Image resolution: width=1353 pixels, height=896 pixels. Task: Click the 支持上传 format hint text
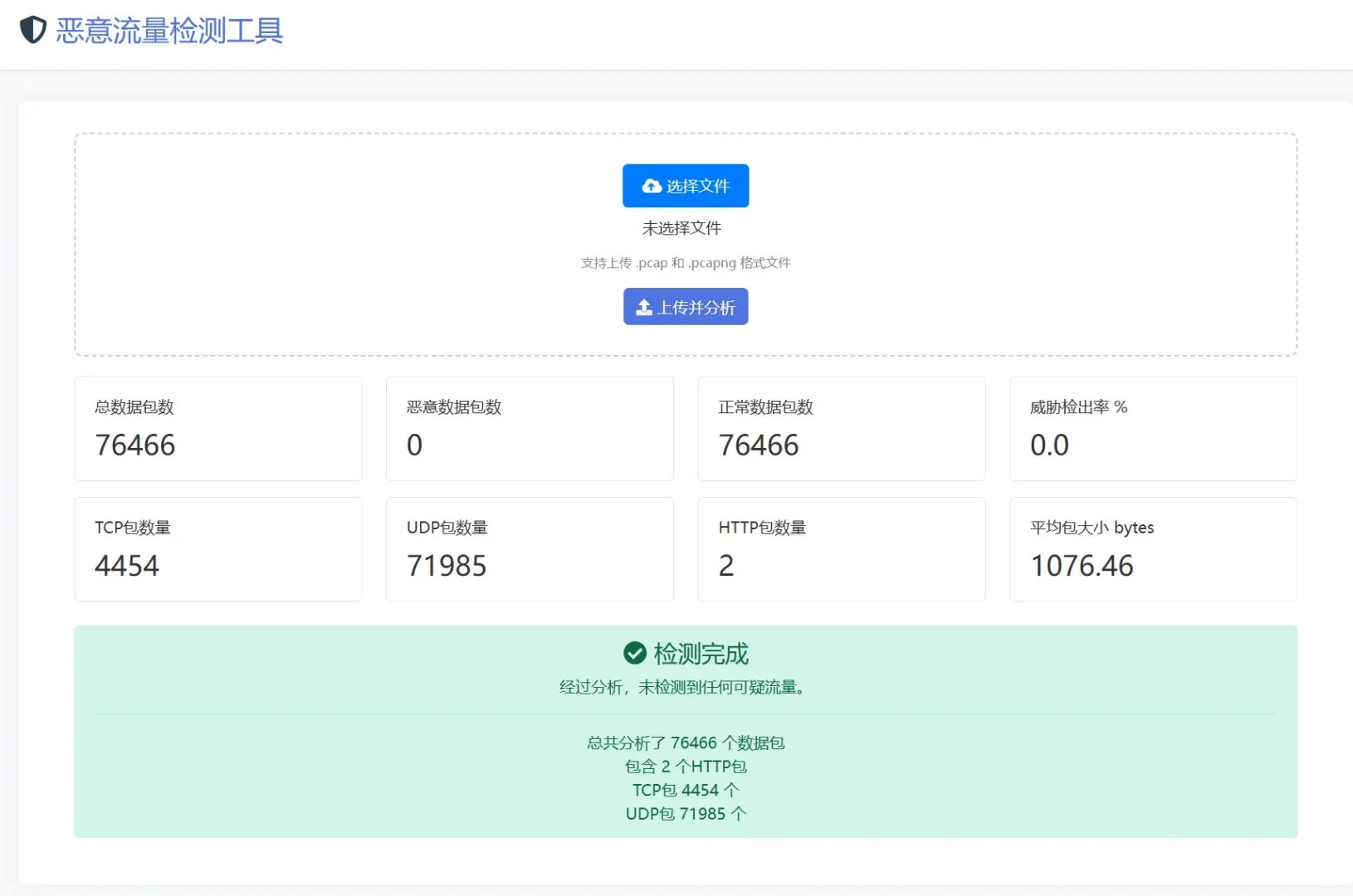[x=686, y=263]
